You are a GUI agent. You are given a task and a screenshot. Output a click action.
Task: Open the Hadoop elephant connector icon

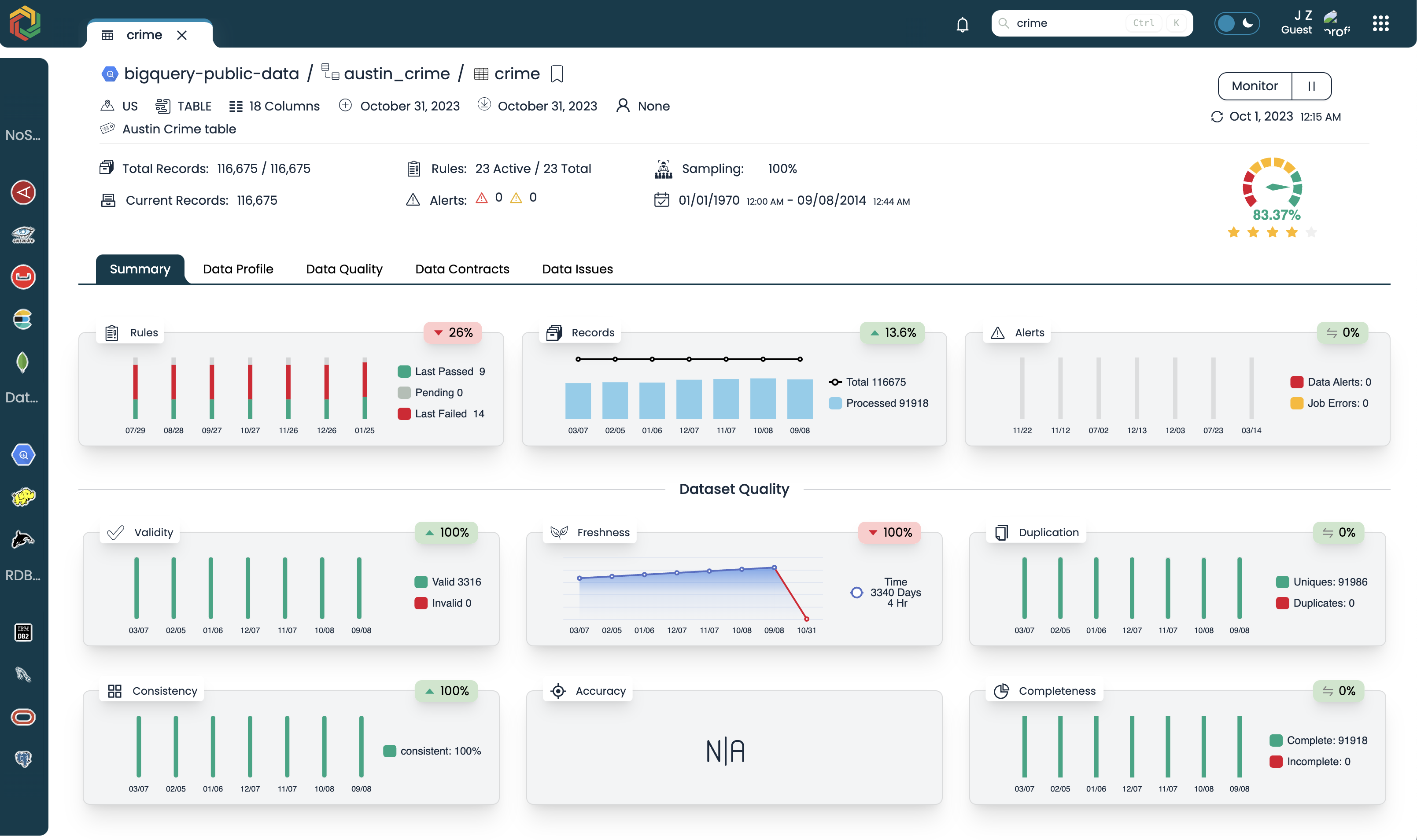[x=23, y=497]
